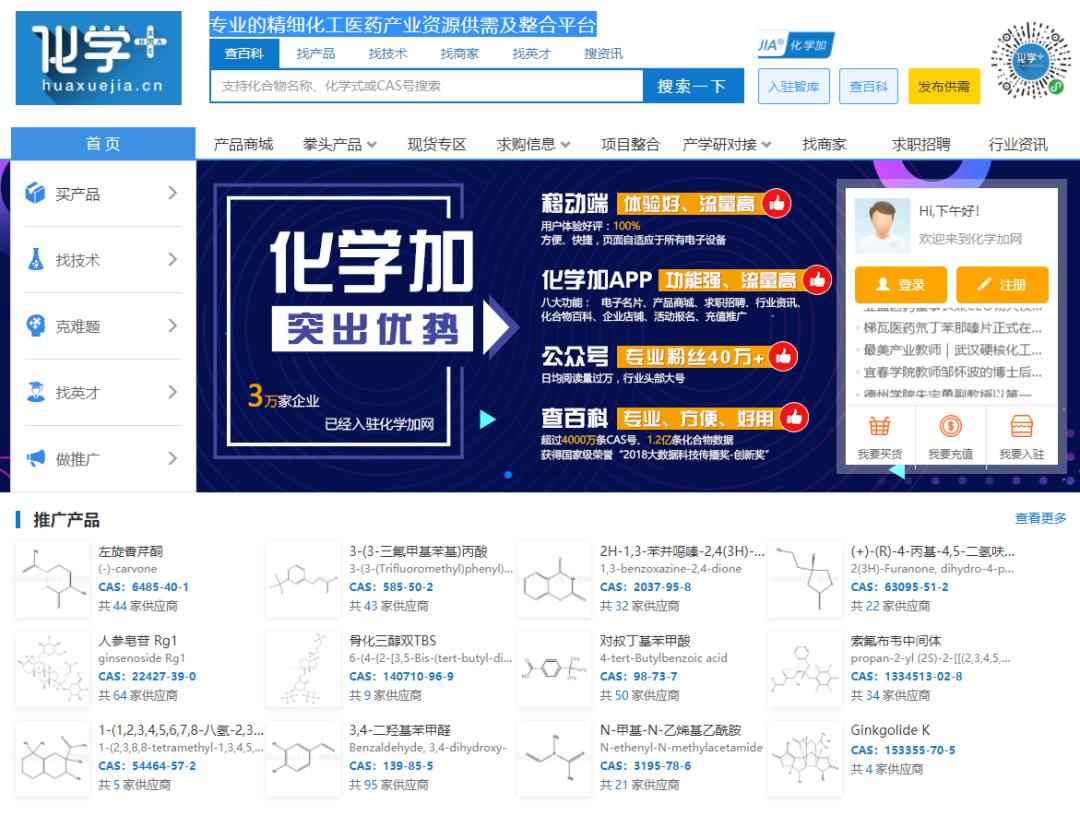Screen dimensions: 1080x816
Task: Select the active blue carousel dot
Action: point(508,474)
